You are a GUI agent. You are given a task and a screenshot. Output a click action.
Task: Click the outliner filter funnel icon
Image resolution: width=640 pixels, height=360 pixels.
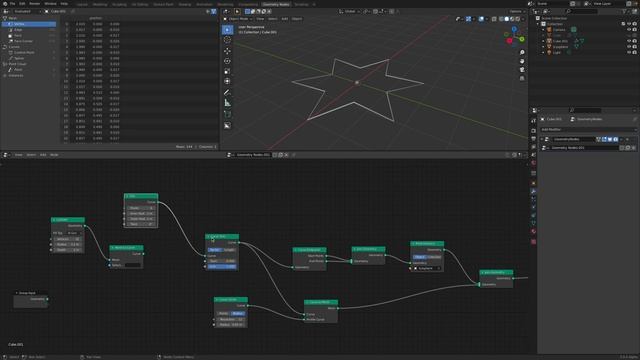pyautogui.click(x=624, y=11)
